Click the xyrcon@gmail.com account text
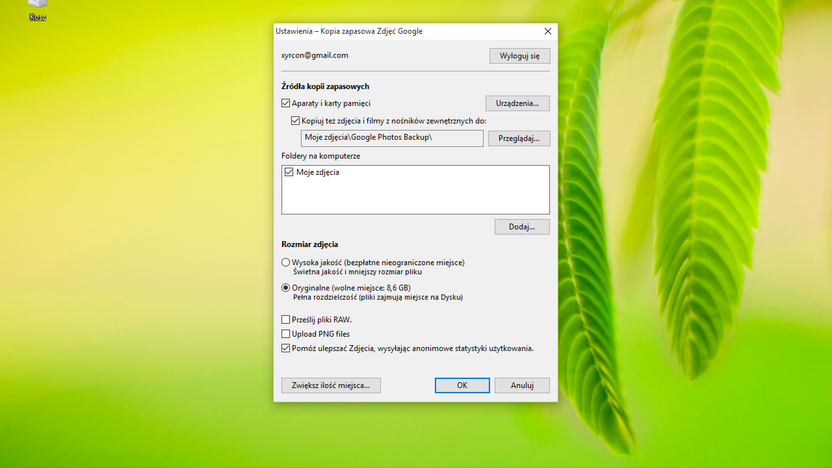The image size is (832, 468). pyautogui.click(x=315, y=55)
